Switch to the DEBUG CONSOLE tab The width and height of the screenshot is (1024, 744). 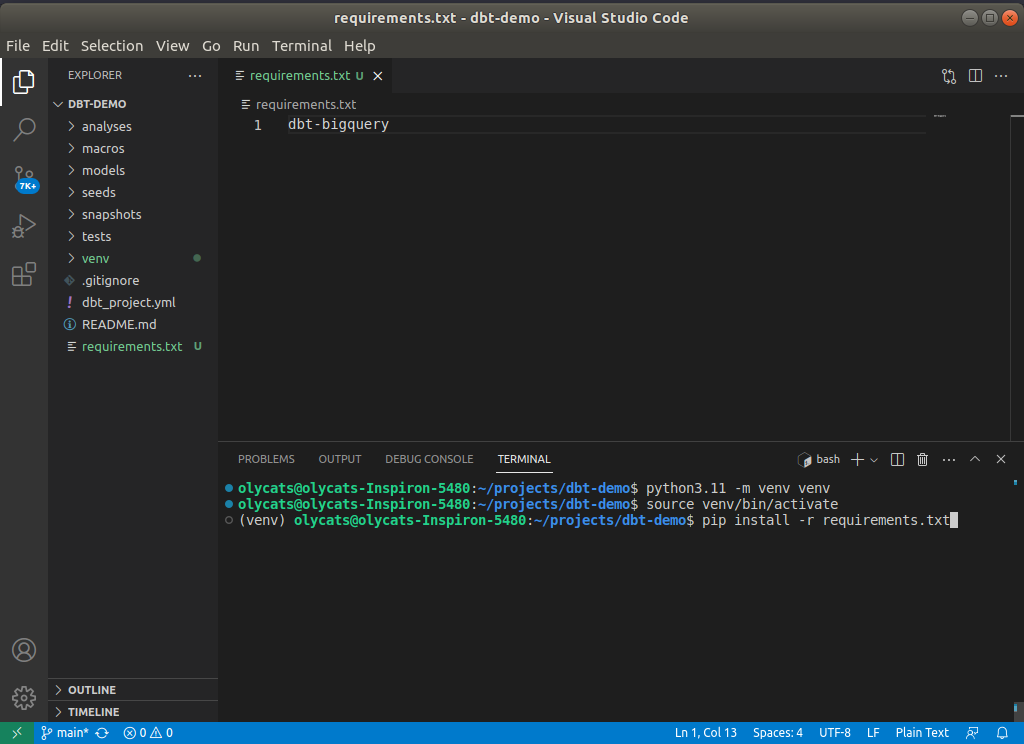429,459
